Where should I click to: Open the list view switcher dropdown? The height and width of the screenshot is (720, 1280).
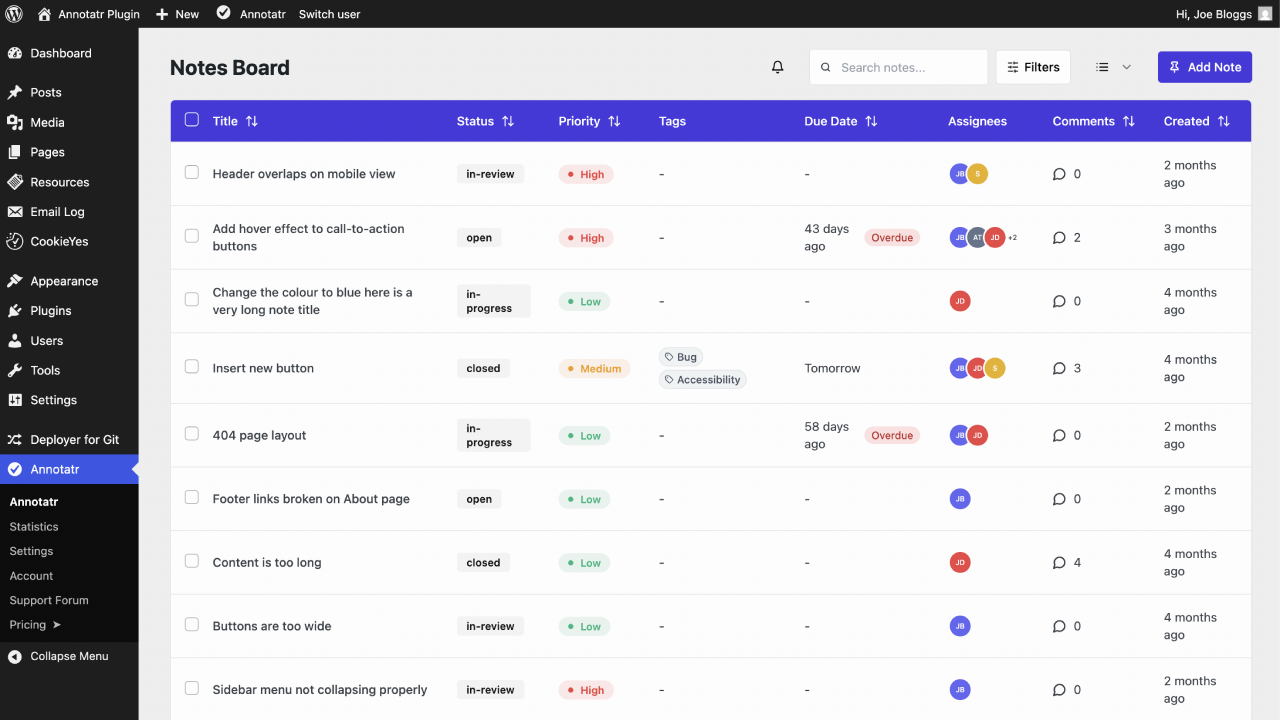point(1113,67)
